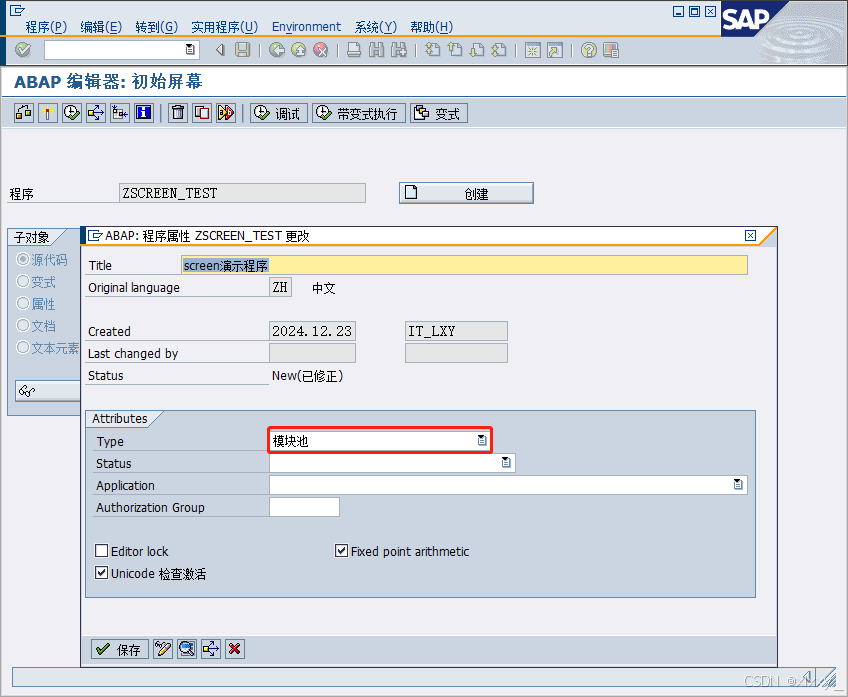The width and height of the screenshot is (848, 697).
Task: Click the glasses Display button in subobjects panel
Action: tap(48, 391)
